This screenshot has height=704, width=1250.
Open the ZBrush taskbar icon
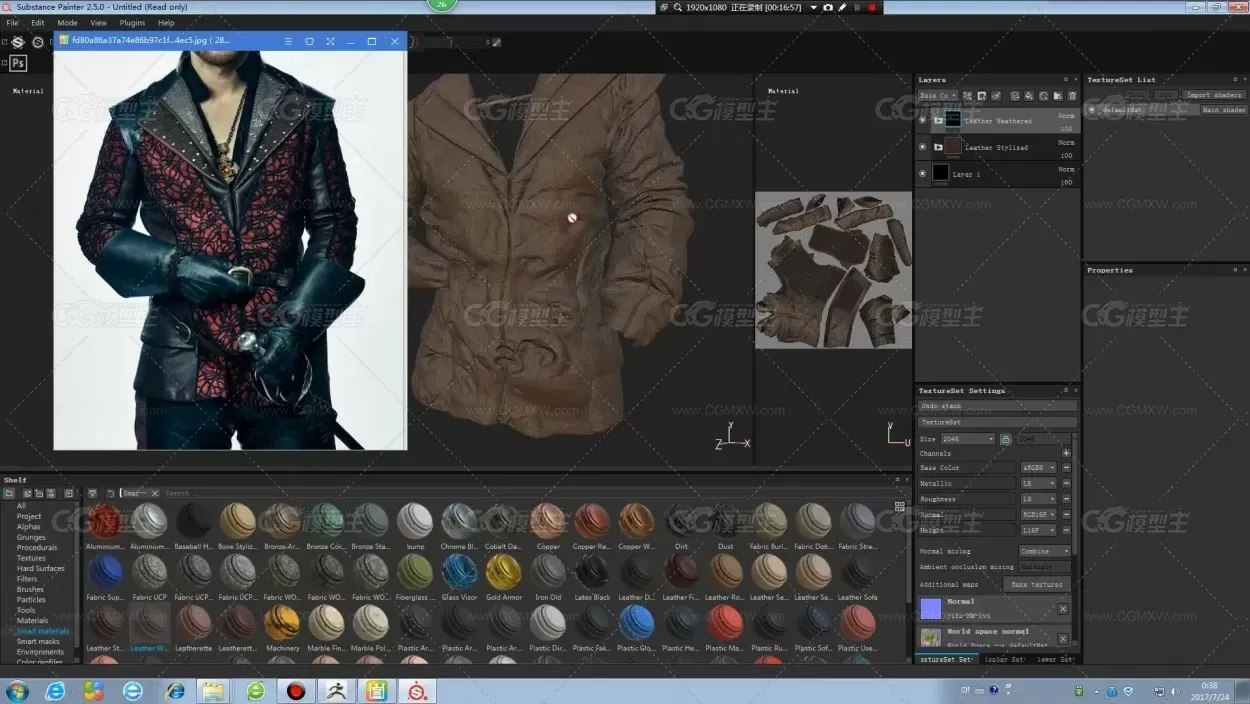coord(334,691)
